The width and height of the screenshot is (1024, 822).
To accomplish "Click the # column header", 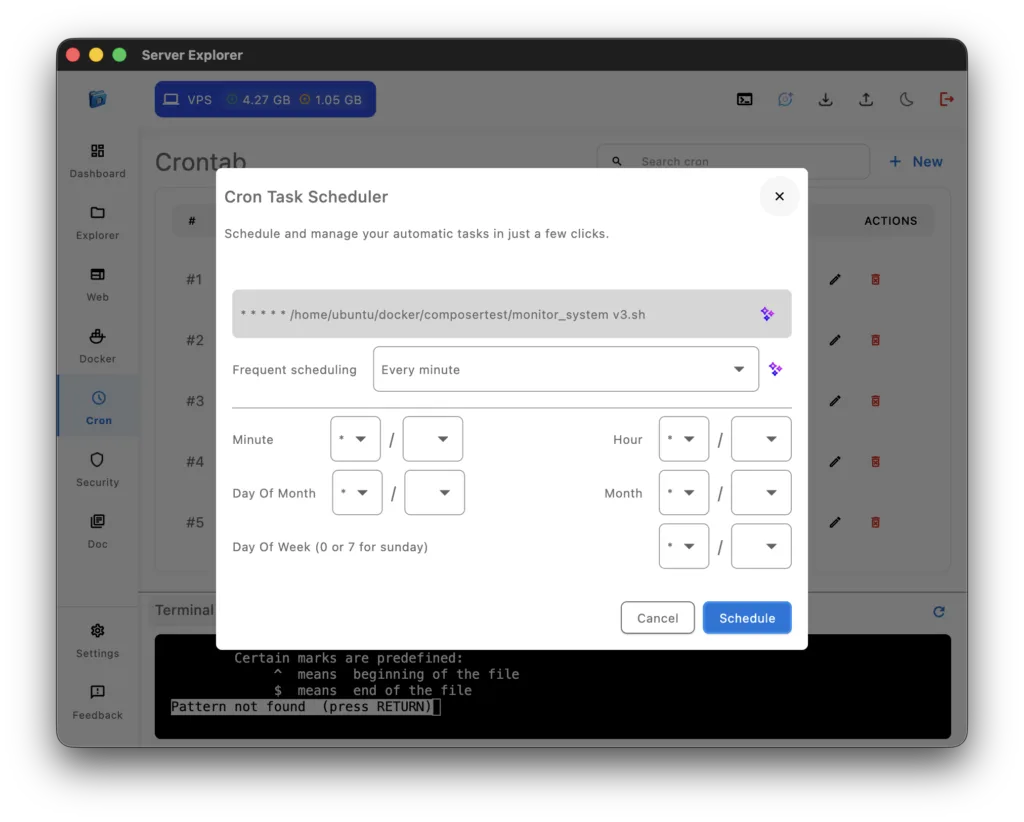I will (192, 221).
